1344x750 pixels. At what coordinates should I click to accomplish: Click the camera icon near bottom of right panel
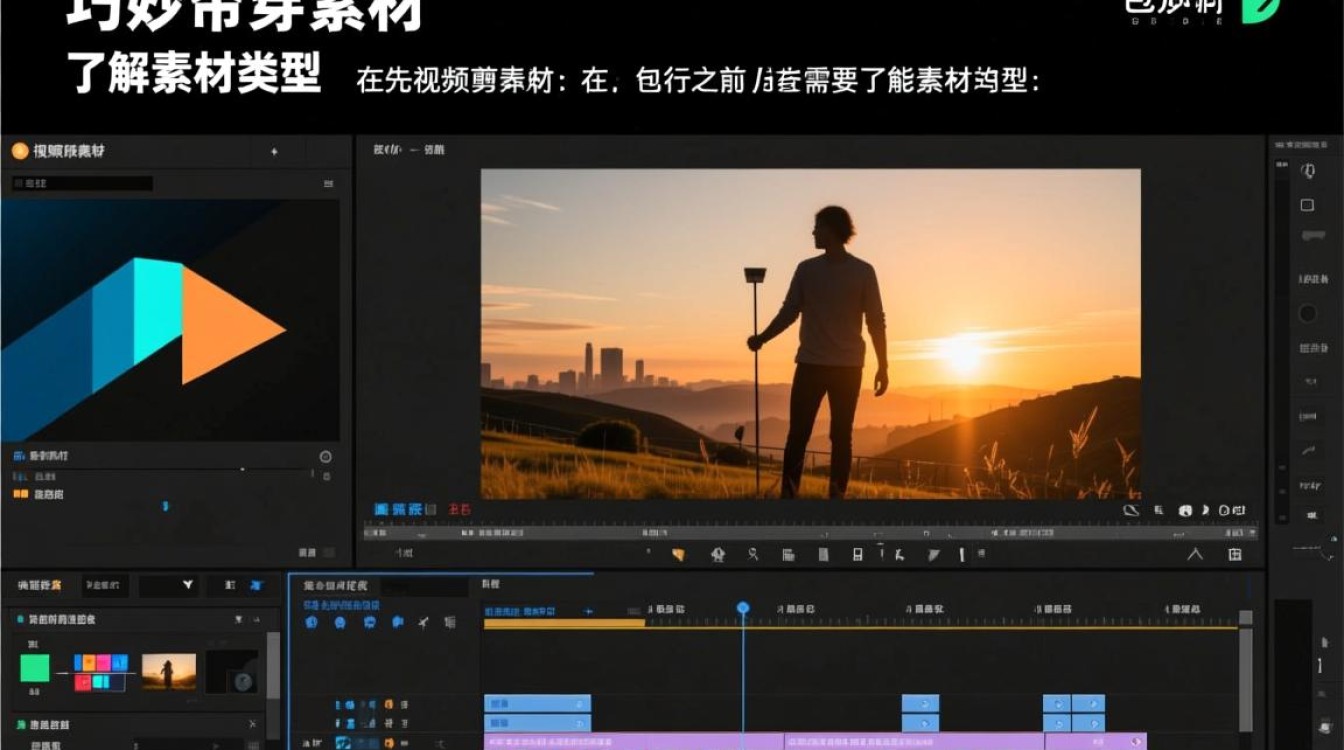coord(1325,727)
